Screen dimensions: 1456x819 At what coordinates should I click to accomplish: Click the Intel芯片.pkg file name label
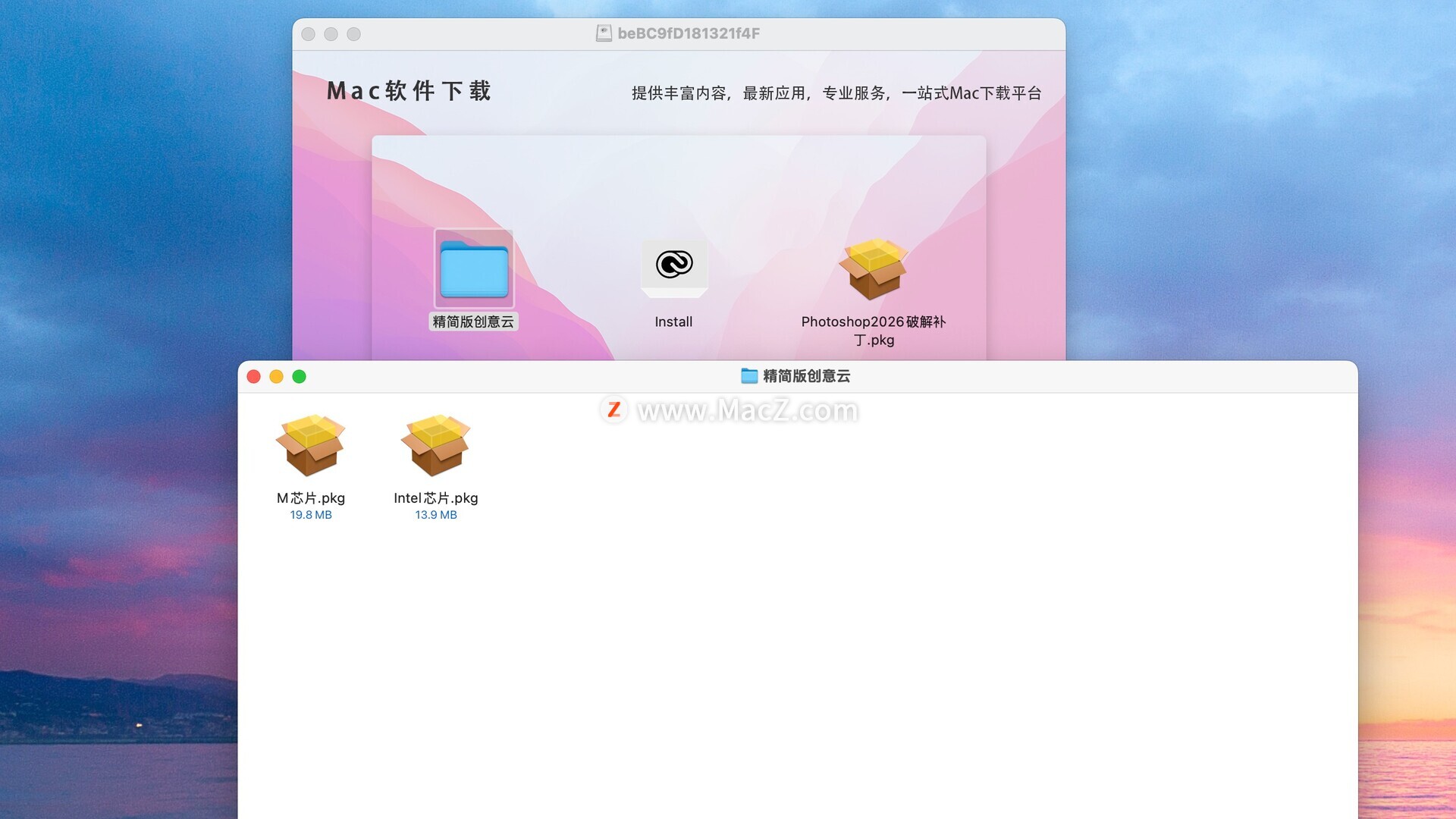[435, 498]
